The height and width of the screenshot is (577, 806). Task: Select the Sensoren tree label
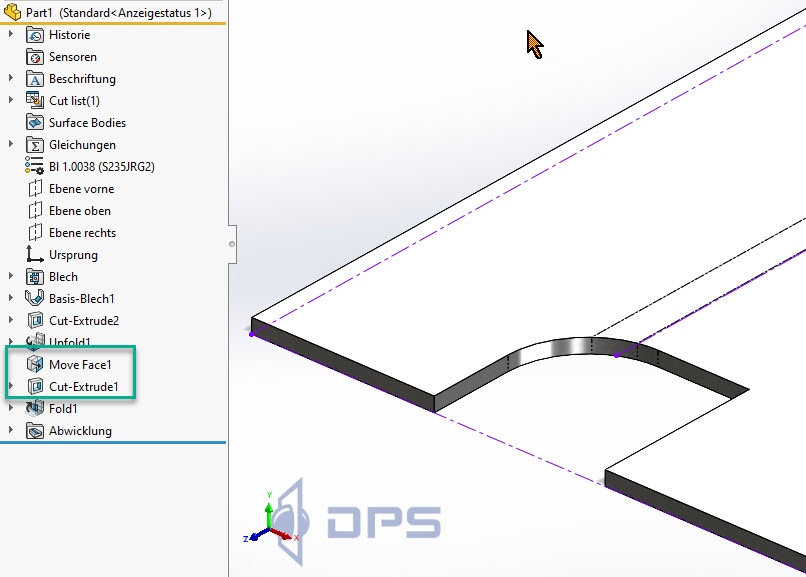(72, 57)
